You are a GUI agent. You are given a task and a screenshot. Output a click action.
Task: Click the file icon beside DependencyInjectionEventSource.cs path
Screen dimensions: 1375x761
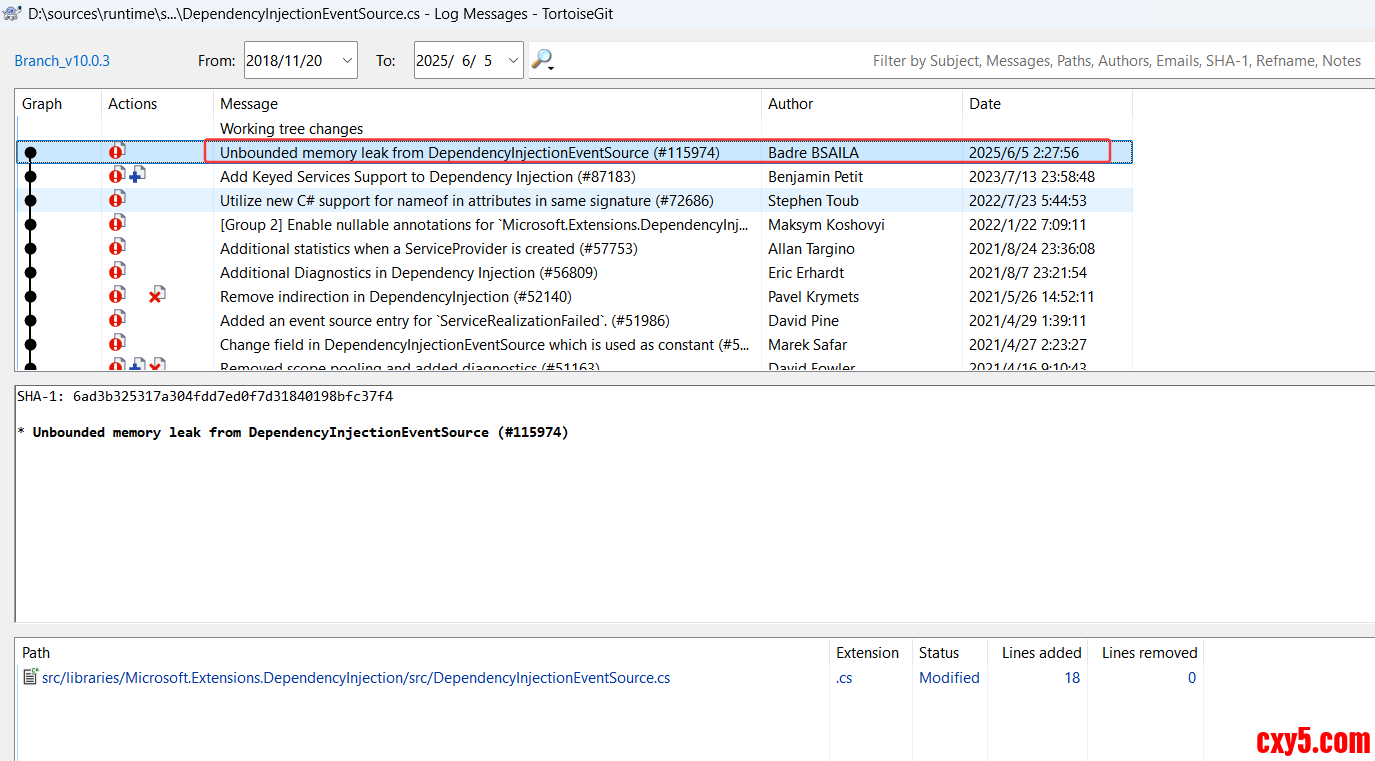tap(30, 678)
